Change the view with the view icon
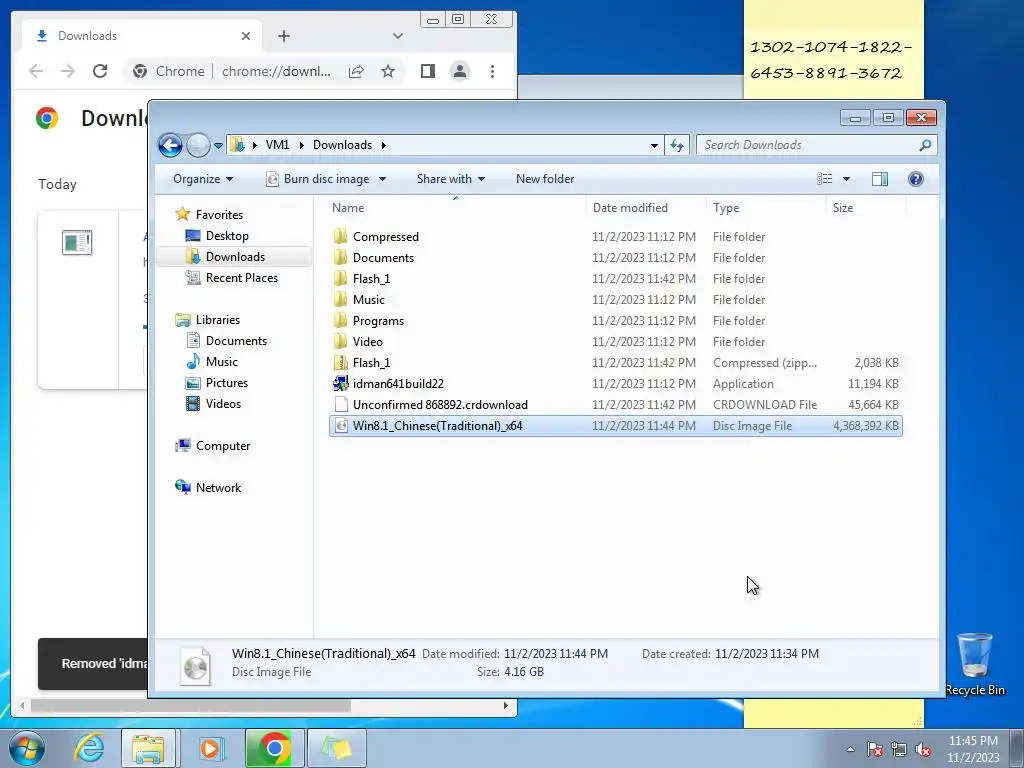This screenshot has width=1024, height=768. pyautogui.click(x=824, y=179)
